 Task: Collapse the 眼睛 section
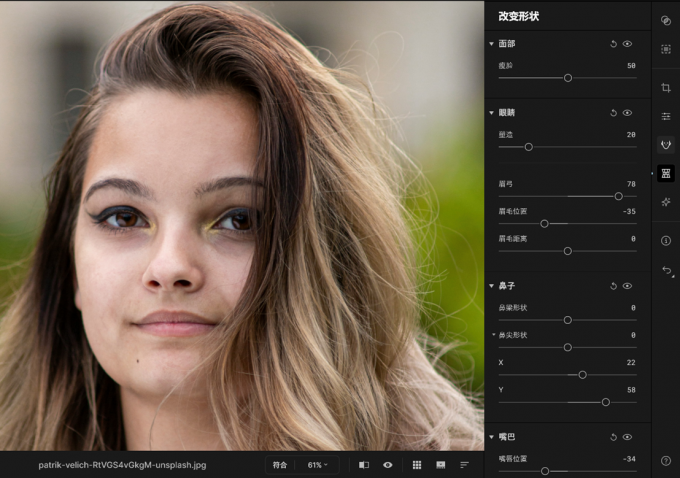(491, 113)
